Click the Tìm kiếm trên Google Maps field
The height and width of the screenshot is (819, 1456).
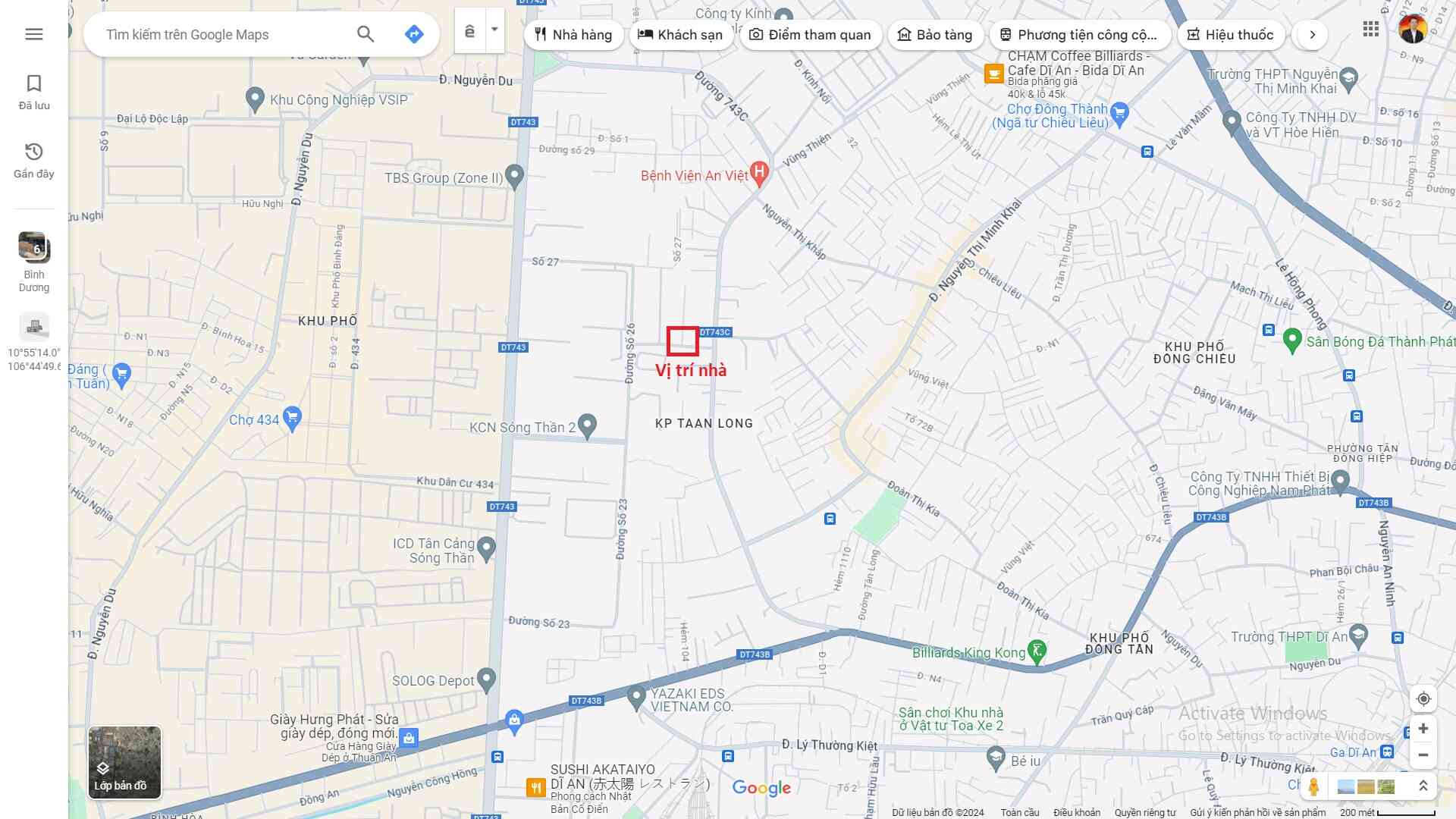coord(220,35)
